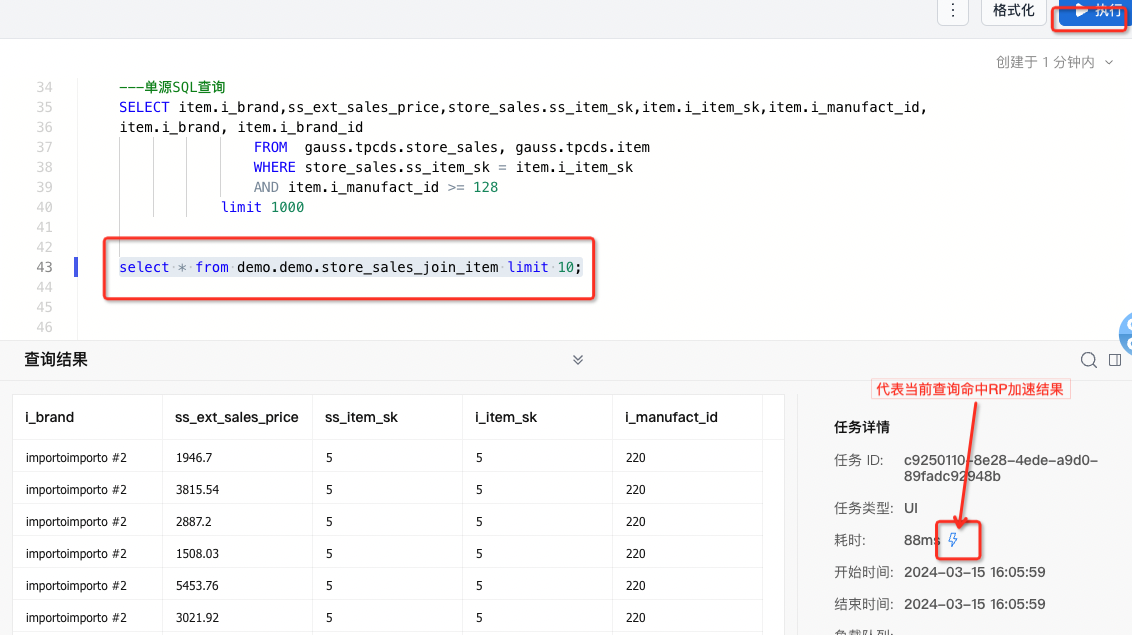Click the SELECT keyword on line 35

[x=144, y=107]
